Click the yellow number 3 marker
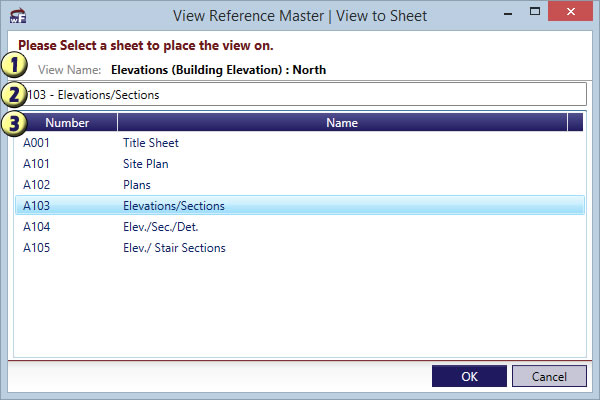Viewport: 600px width, 400px height. 14,122
